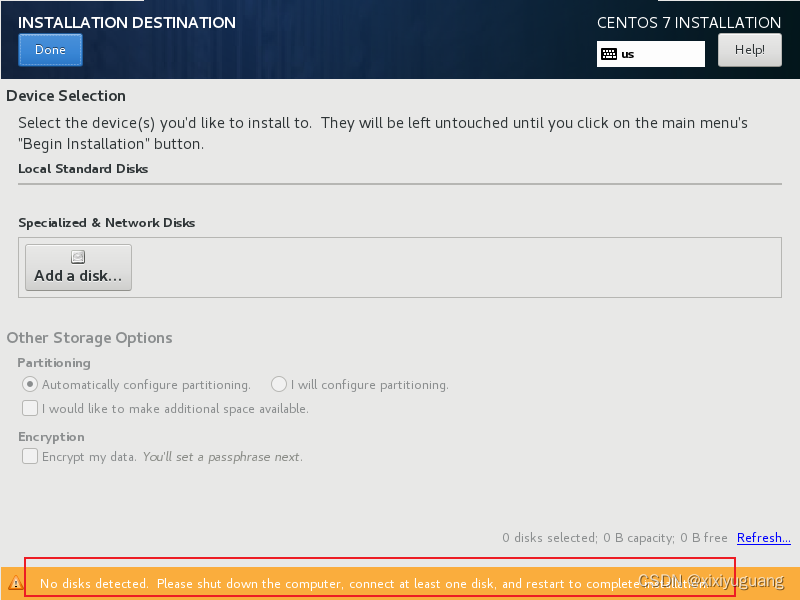Screen dimensions: 800x600
Task: Open the 'us' keyboard layout indicator
Action: [650, 54]
